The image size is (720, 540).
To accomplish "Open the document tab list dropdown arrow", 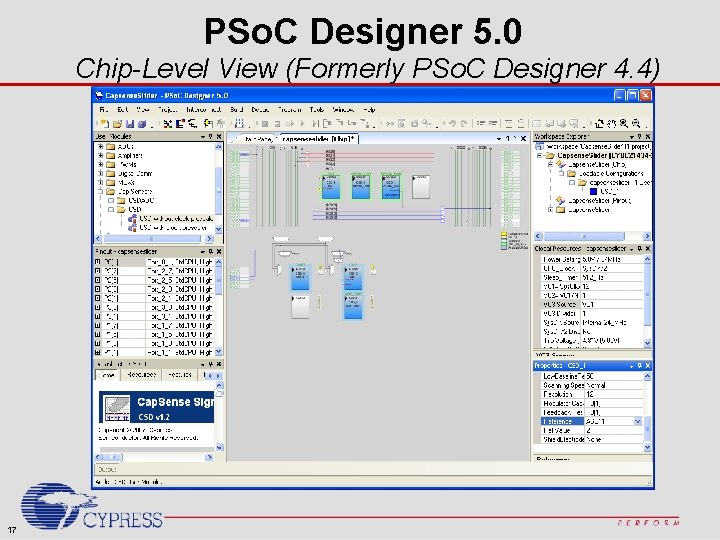I will point(499,138).
